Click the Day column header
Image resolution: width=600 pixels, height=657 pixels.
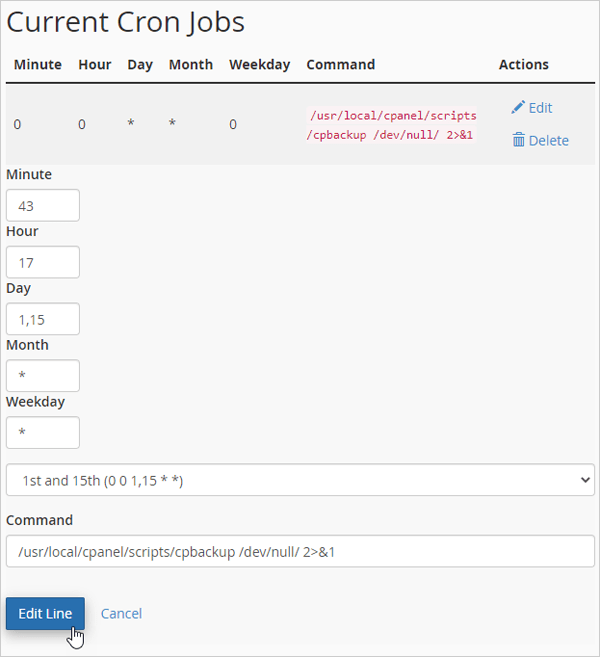tap(140, 65)
